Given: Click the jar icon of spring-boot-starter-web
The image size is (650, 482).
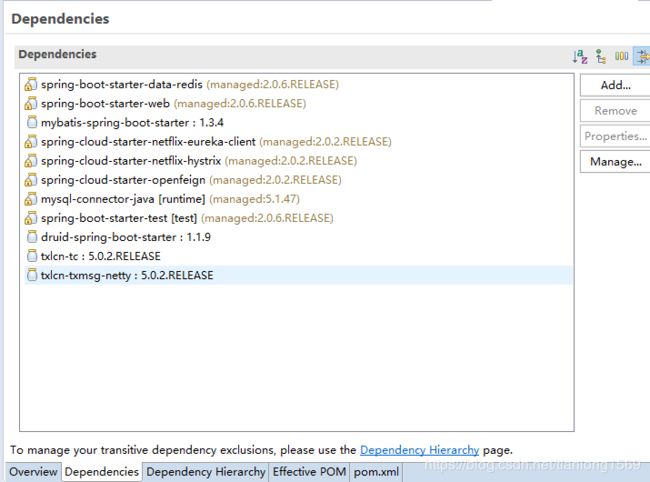Looking at the screenshot, I should (31, 103).
